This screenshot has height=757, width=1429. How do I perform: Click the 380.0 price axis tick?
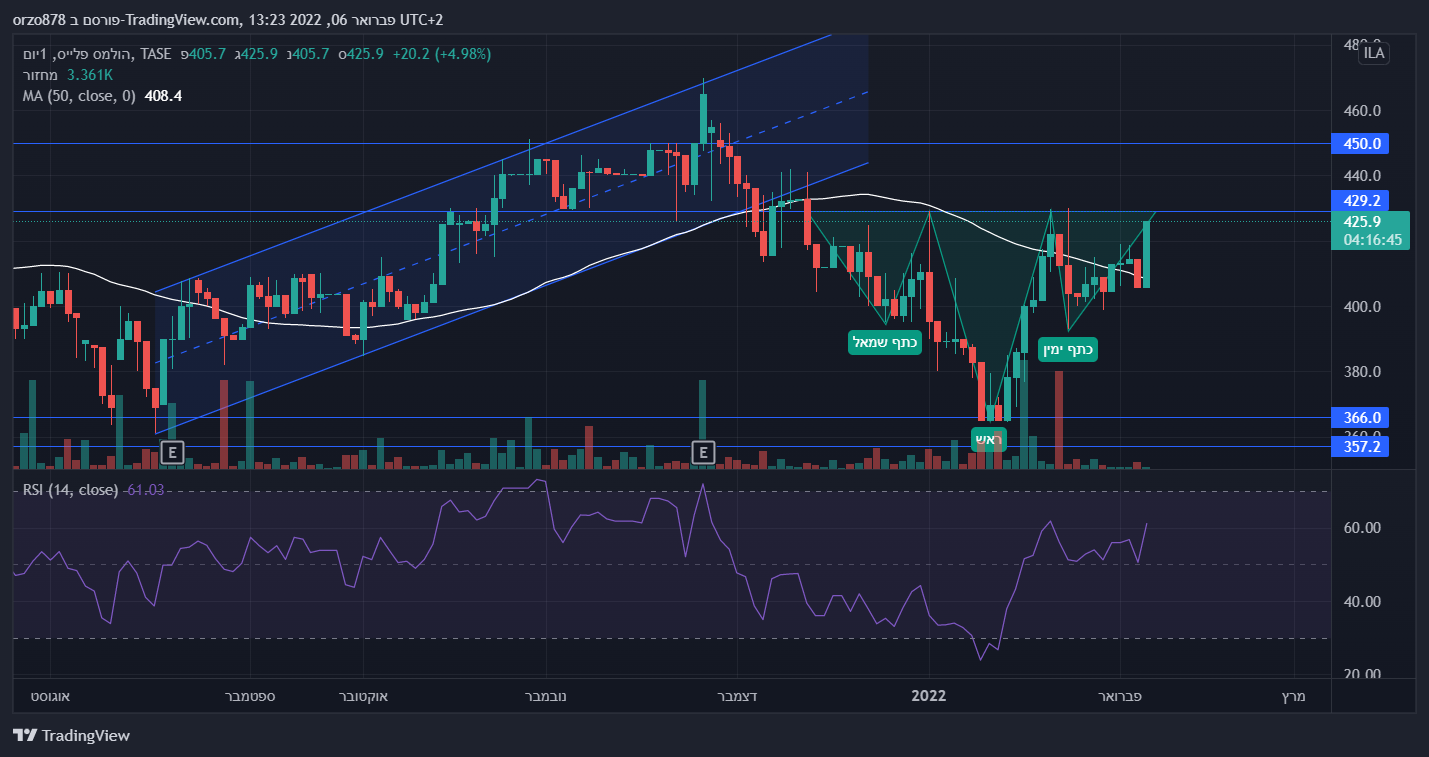1362,372
